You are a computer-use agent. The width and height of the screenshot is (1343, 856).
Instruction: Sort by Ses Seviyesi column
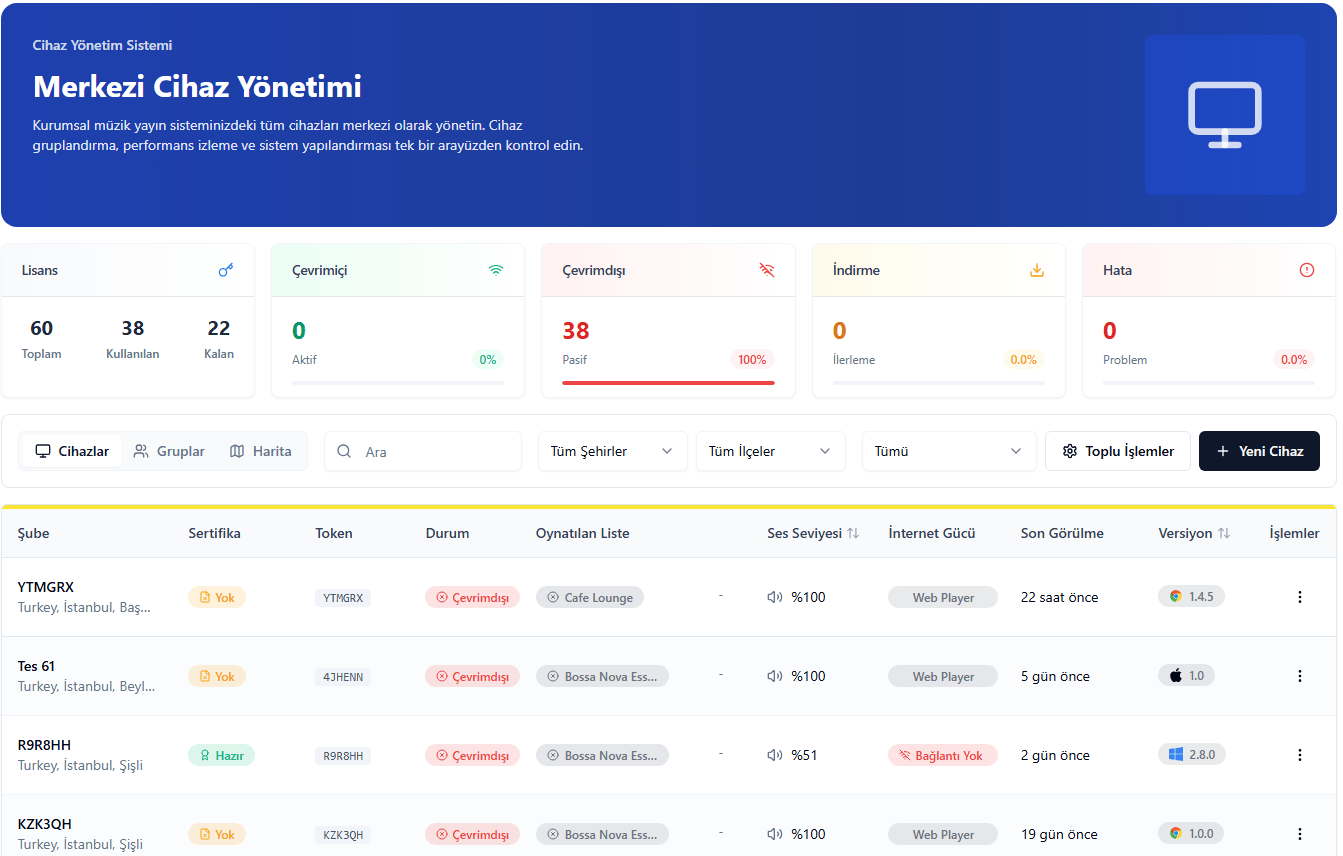(852, 534)
